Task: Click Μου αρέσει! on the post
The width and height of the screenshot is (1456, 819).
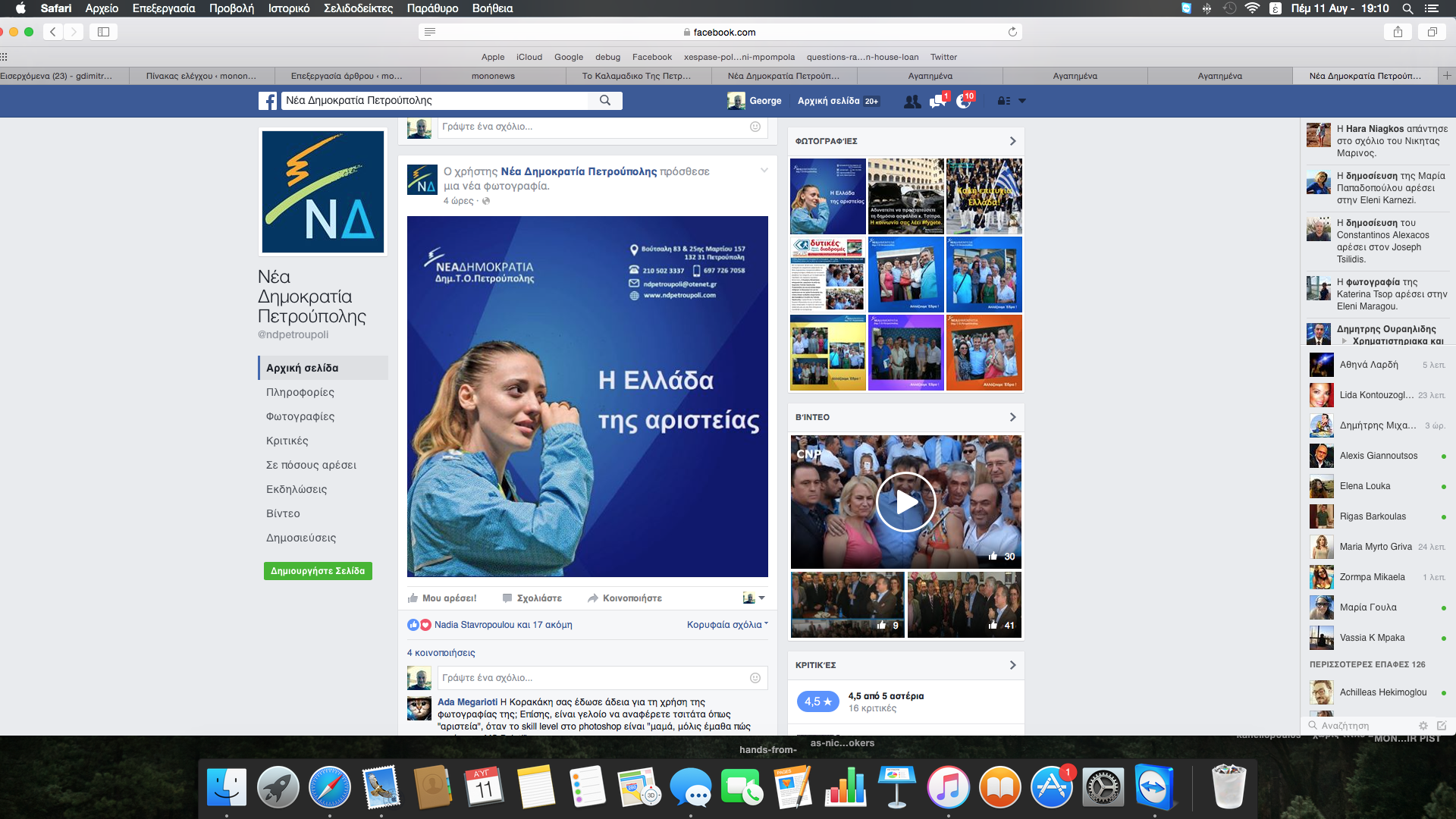Action: pyautogui.click(x=442, y=598)
